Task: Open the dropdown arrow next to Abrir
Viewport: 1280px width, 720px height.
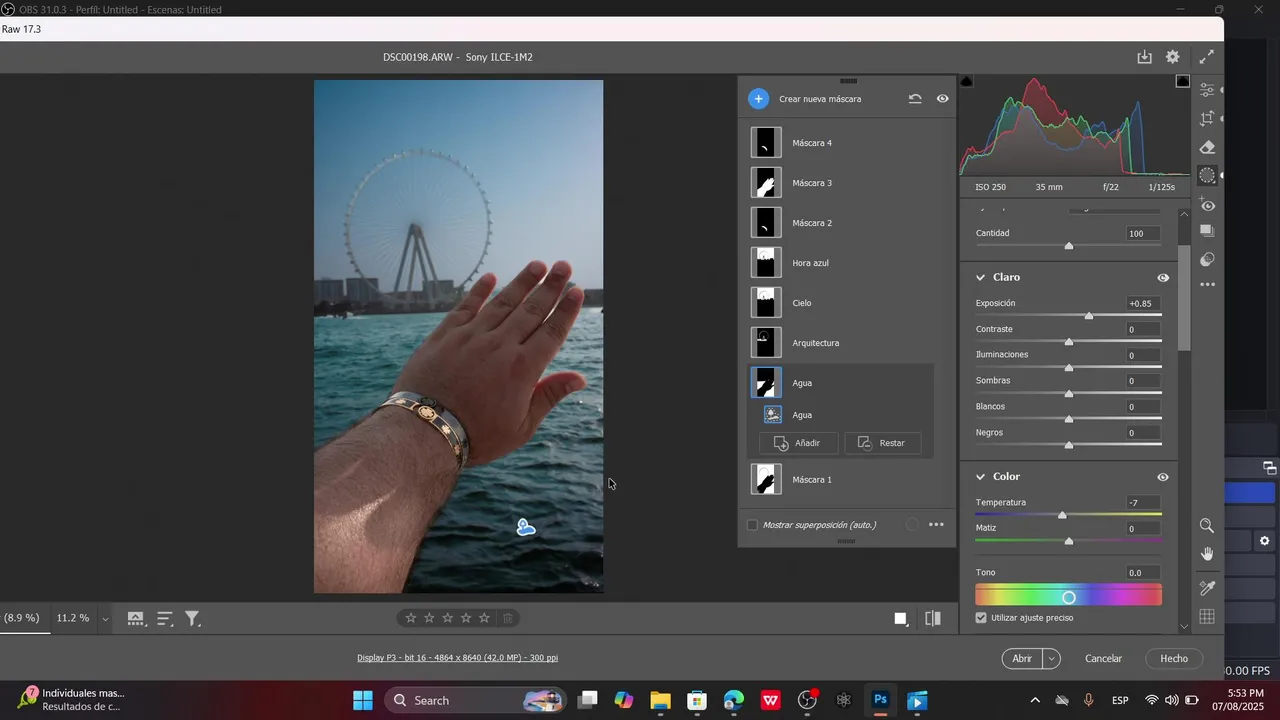Action: pos(1051,658)
